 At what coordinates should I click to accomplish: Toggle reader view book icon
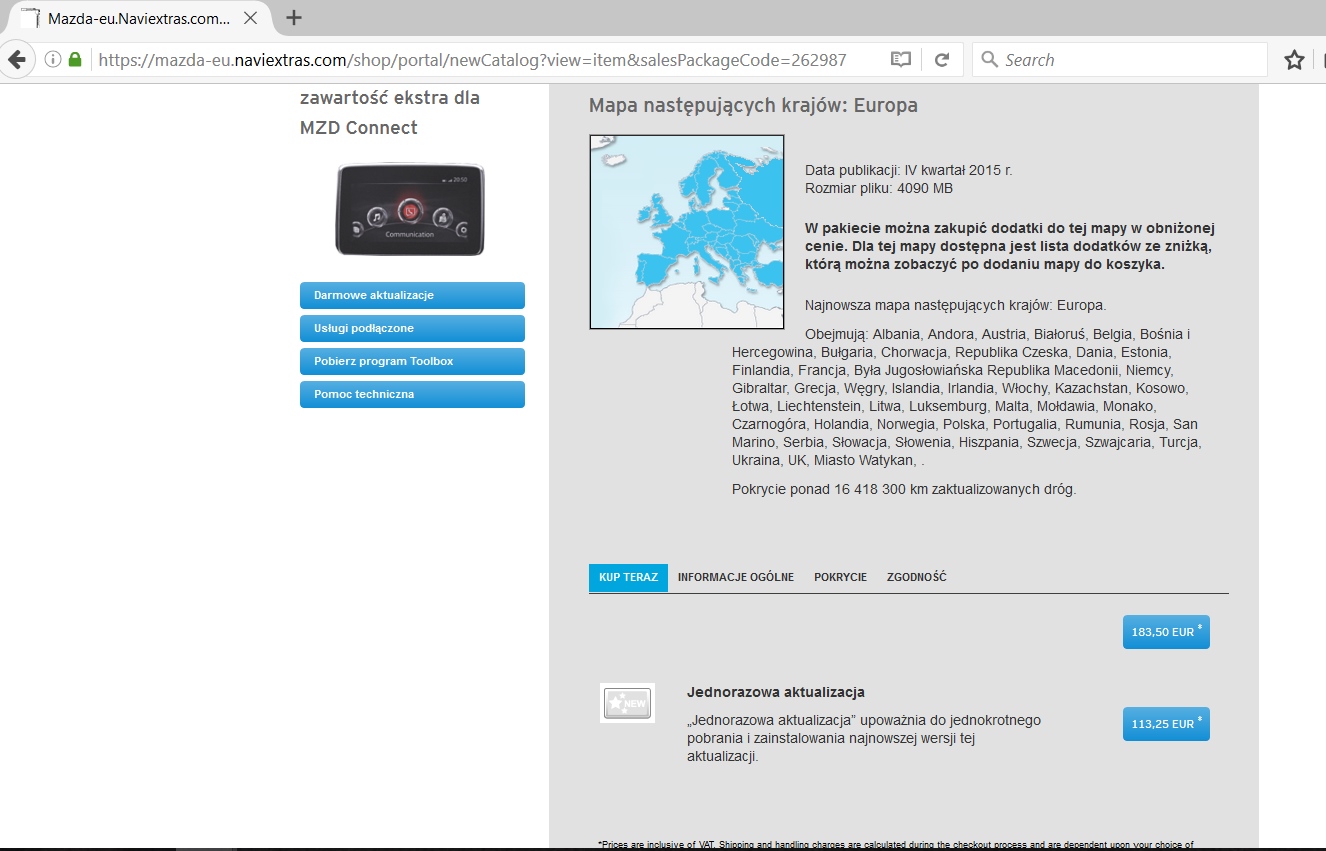(x=901, y=60)
